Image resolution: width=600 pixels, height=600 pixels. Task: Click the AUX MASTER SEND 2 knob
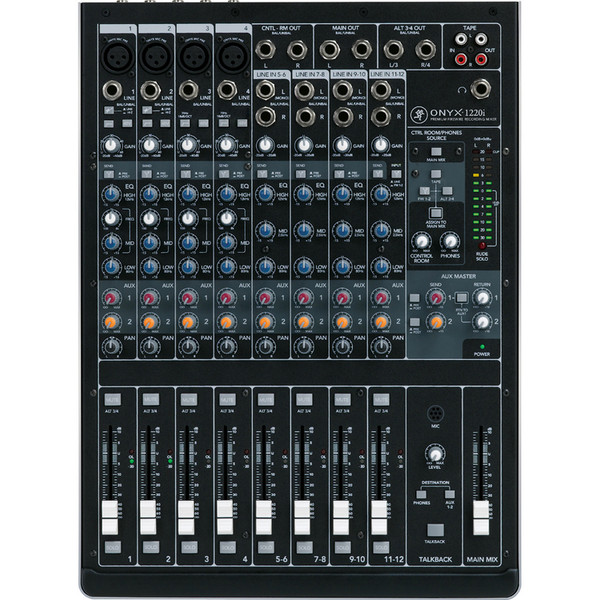(436, 322)
